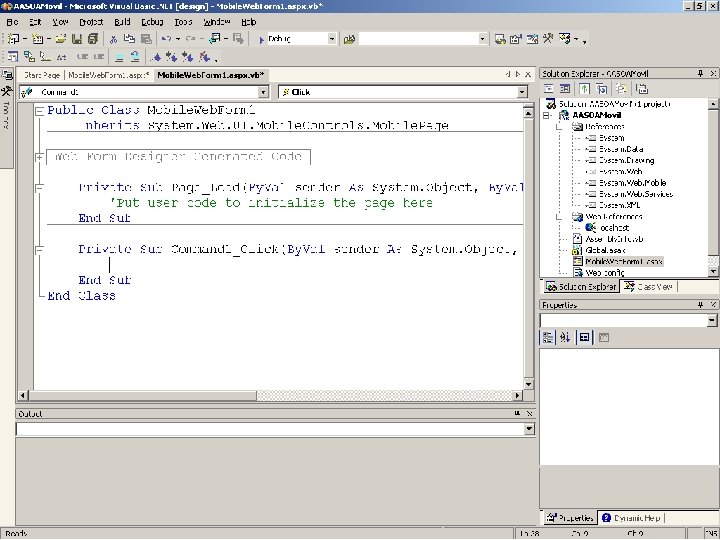Click View Code icon in Solution Explorer
Image resolution: width=720 pixels, height=540 pixels.
pos(549,89)
